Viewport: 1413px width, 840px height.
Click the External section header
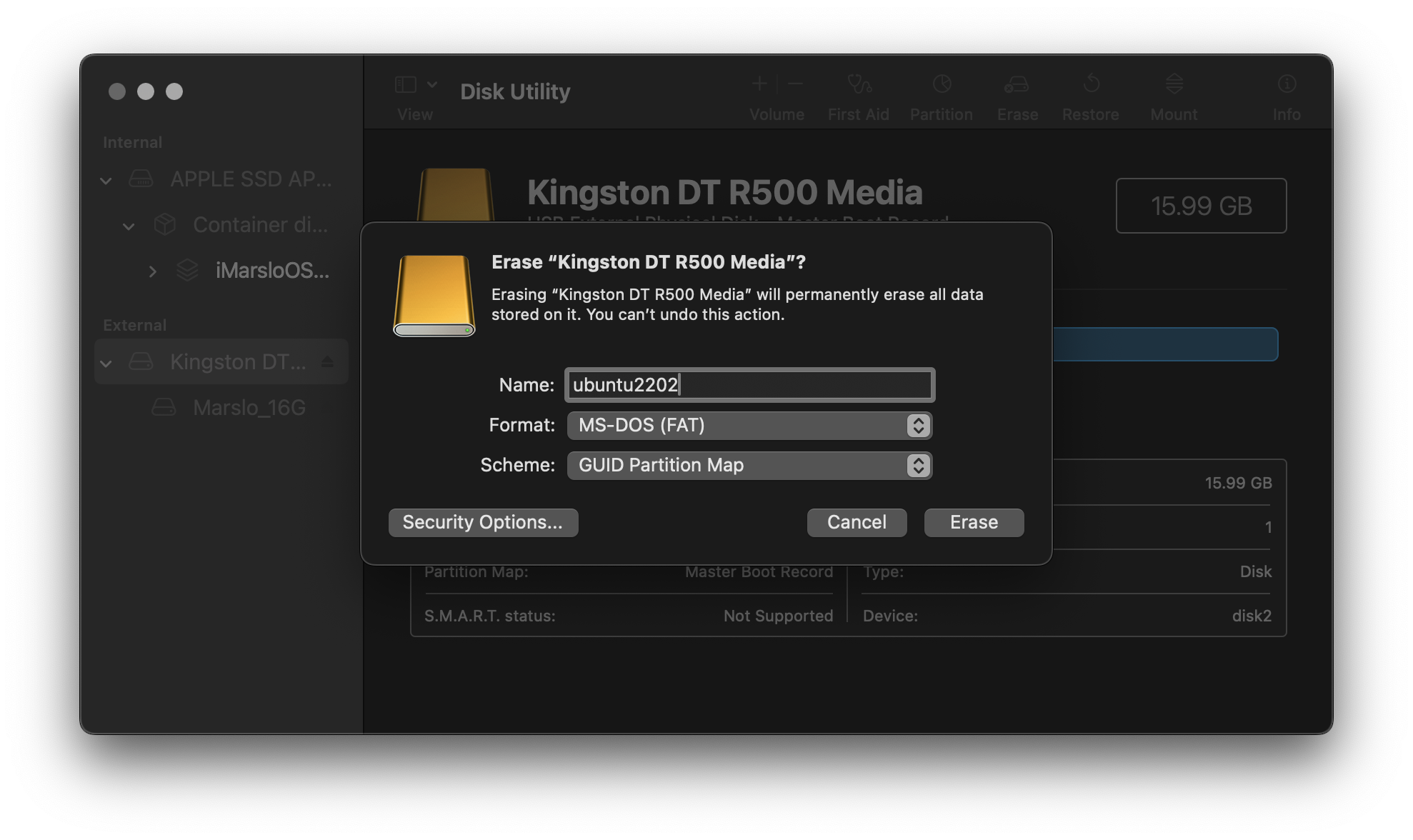[134, 325]
